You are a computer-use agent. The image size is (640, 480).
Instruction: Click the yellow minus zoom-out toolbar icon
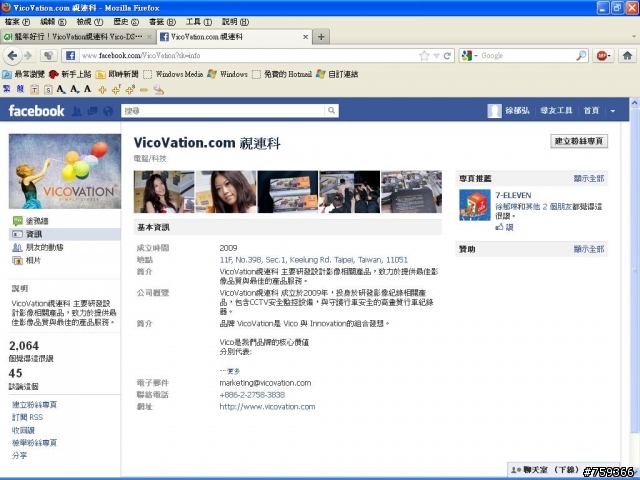(144, 90)
